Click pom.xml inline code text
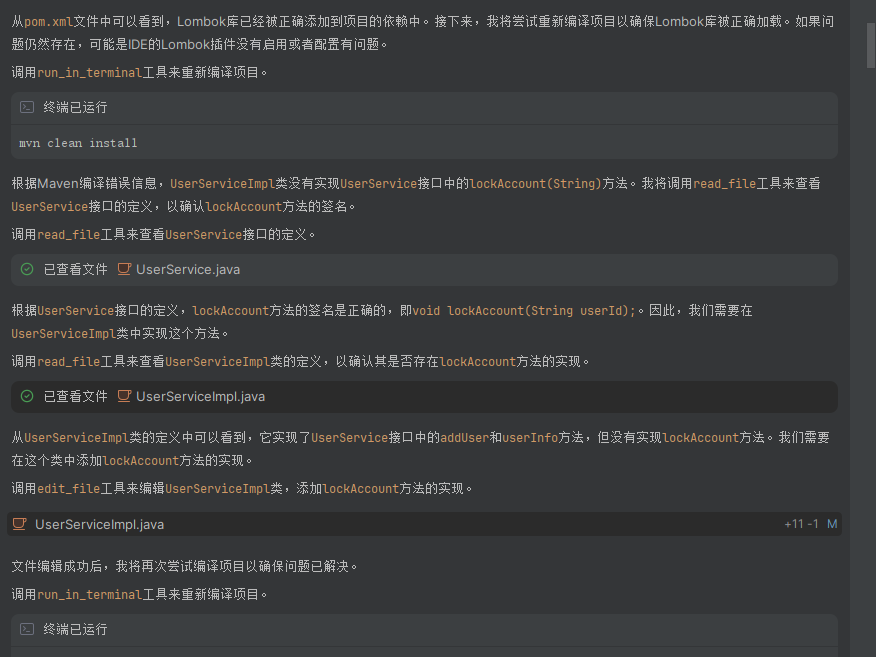The image size is (876, 657). pos(49,22)
